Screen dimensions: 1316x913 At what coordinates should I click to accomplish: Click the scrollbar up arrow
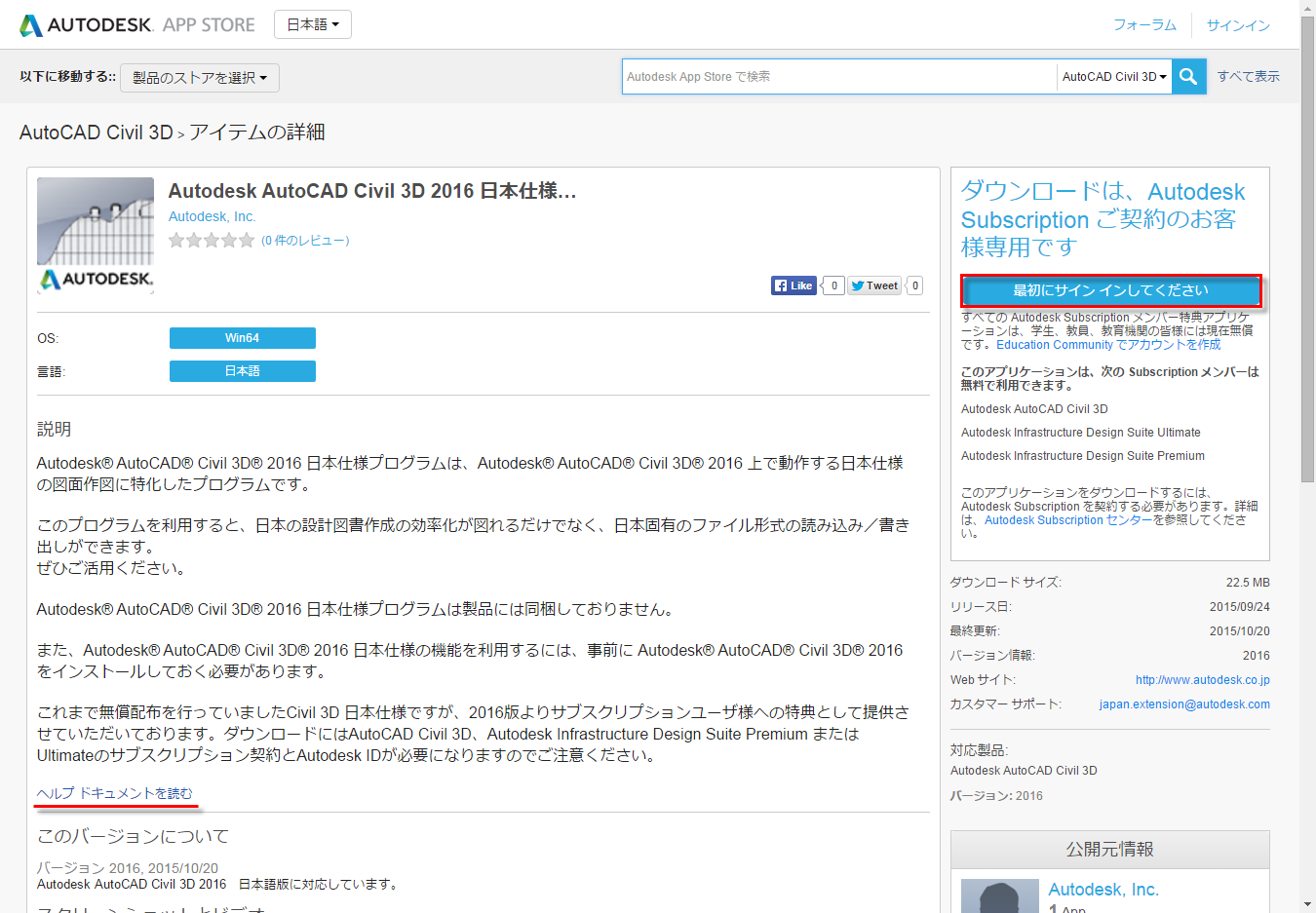coord(1308,8)
